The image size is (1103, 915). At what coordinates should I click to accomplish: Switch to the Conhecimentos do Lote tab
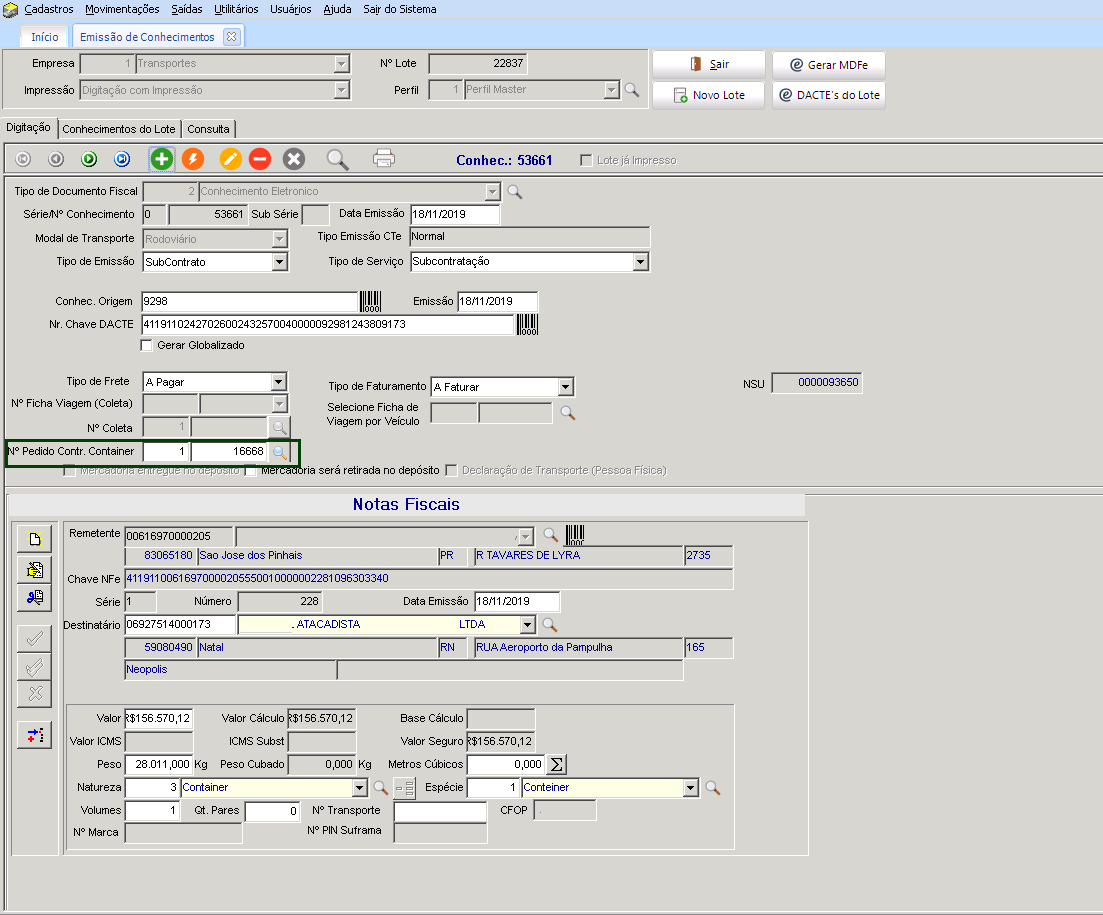pos(119,129)
